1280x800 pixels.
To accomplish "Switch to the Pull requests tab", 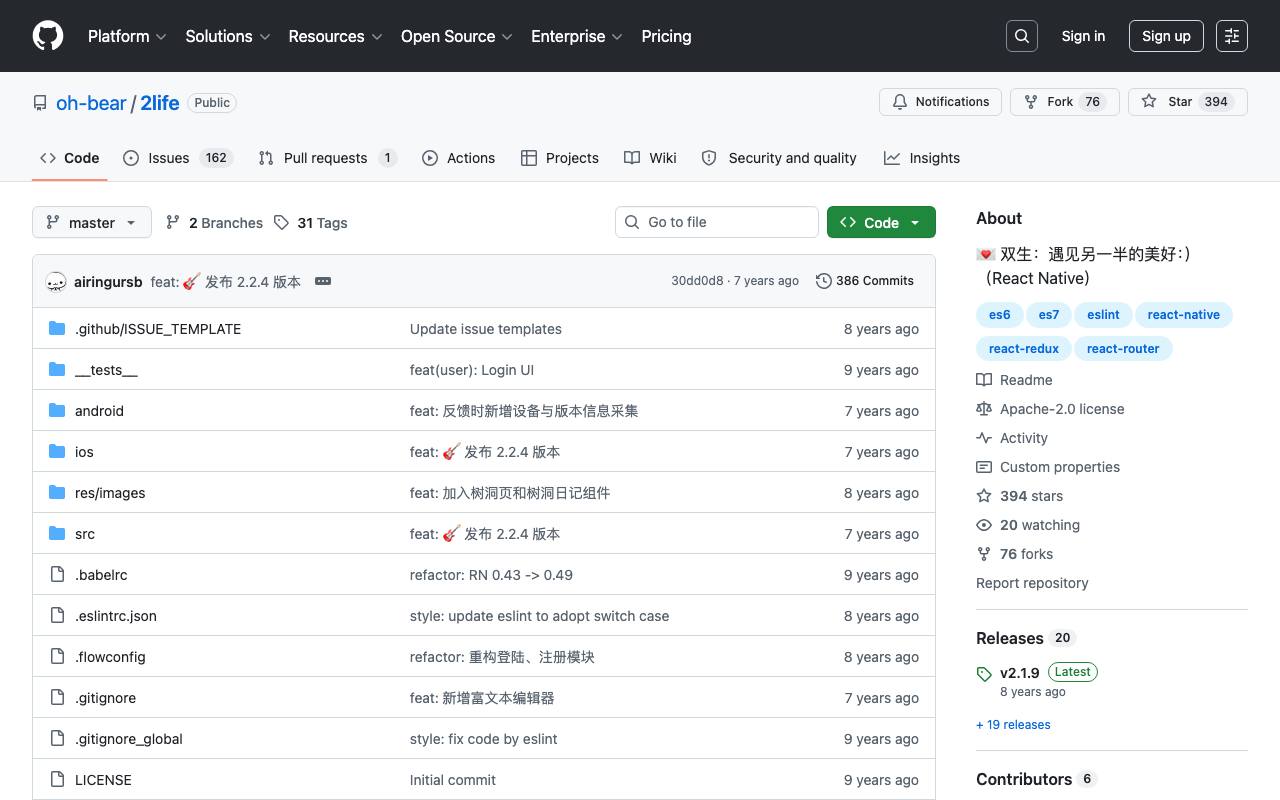I will coord(327,158).
